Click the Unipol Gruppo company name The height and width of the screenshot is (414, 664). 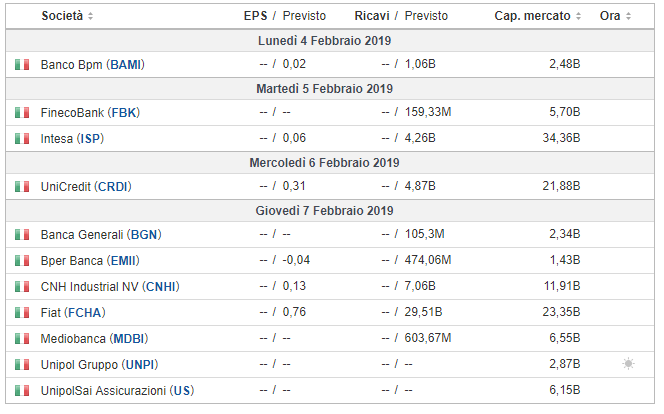coord(79,364)
